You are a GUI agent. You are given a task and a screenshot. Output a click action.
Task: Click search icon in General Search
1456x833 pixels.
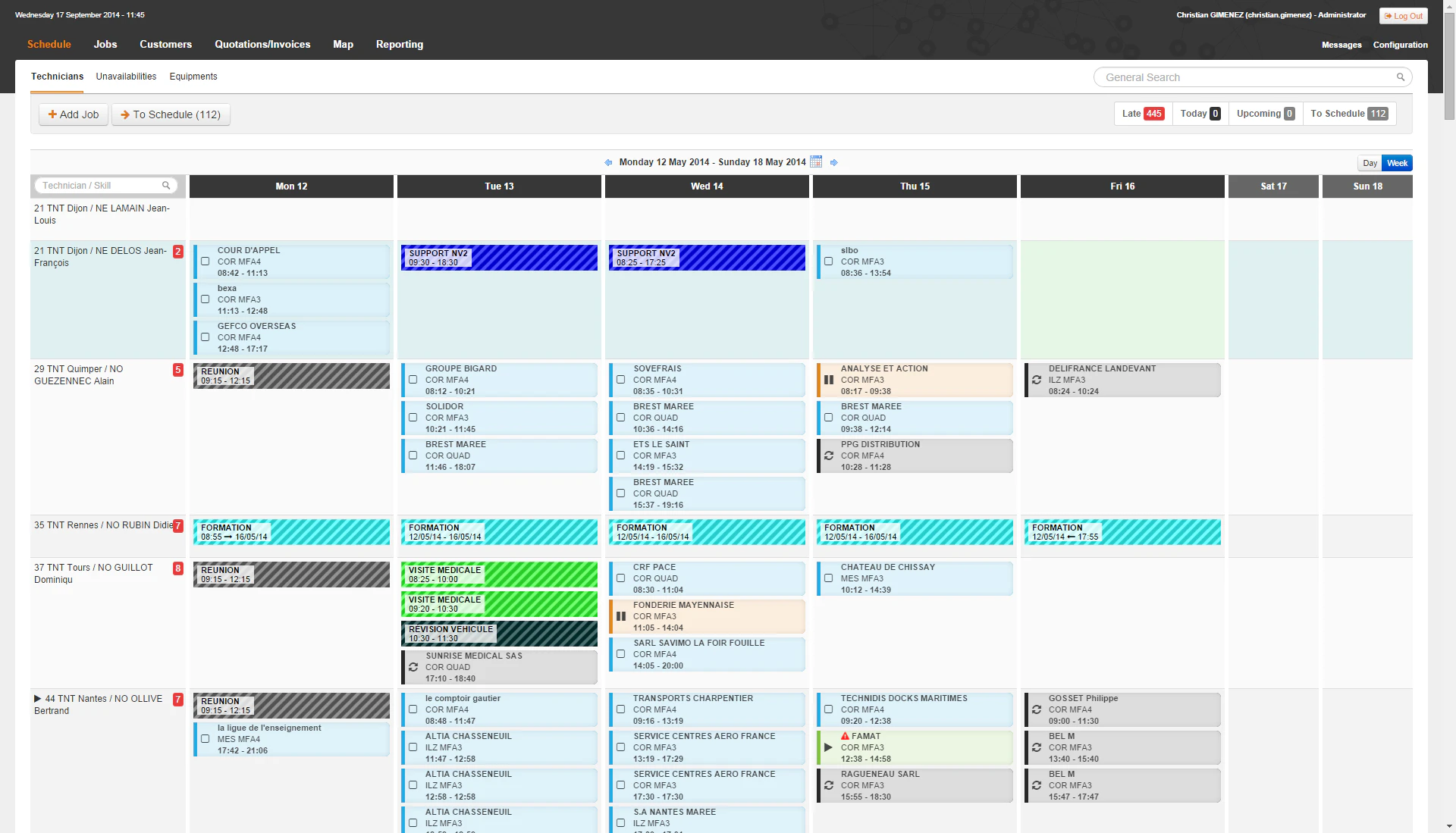click(x=1401, y=77)
